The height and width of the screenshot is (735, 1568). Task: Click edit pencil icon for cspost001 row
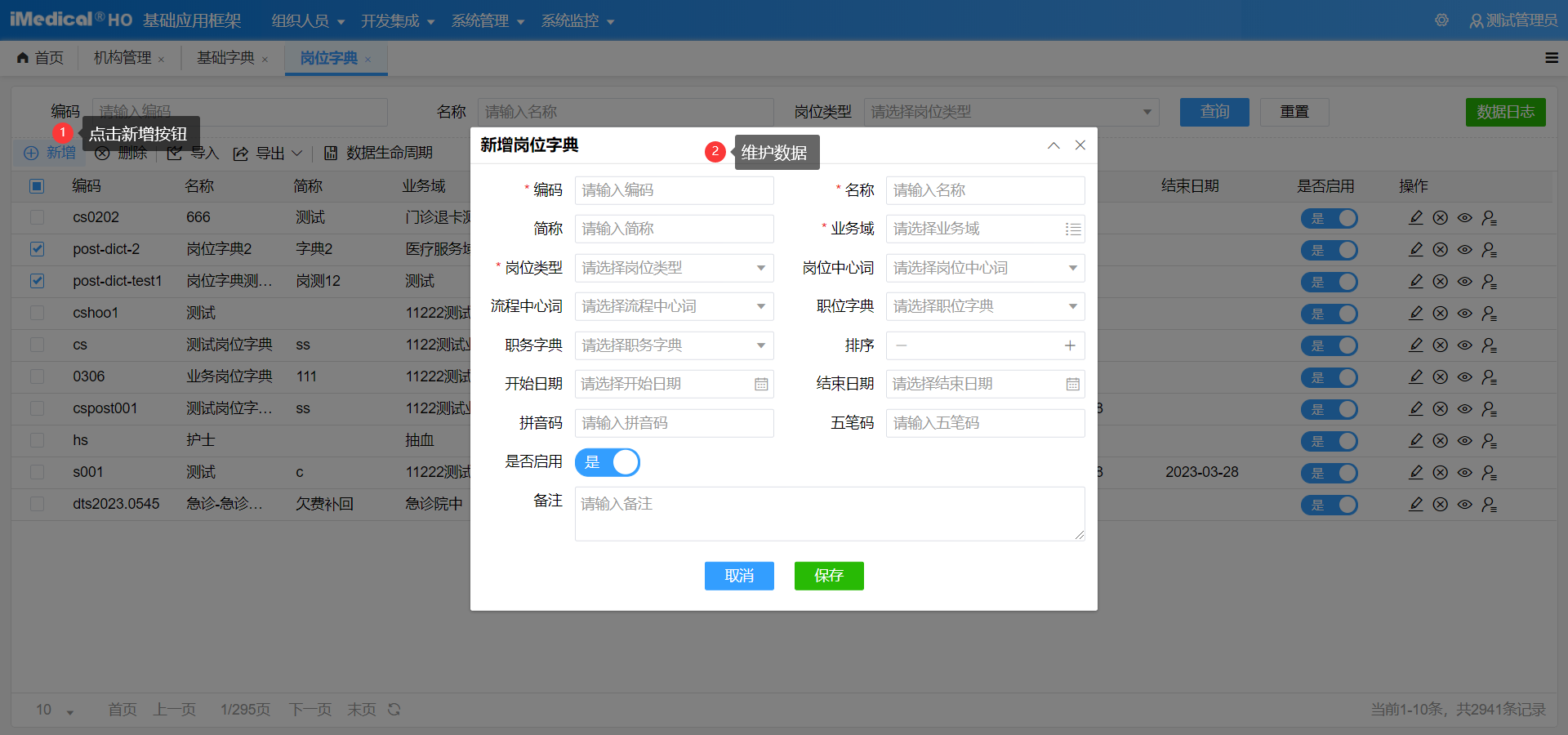tap(1416, 409)
